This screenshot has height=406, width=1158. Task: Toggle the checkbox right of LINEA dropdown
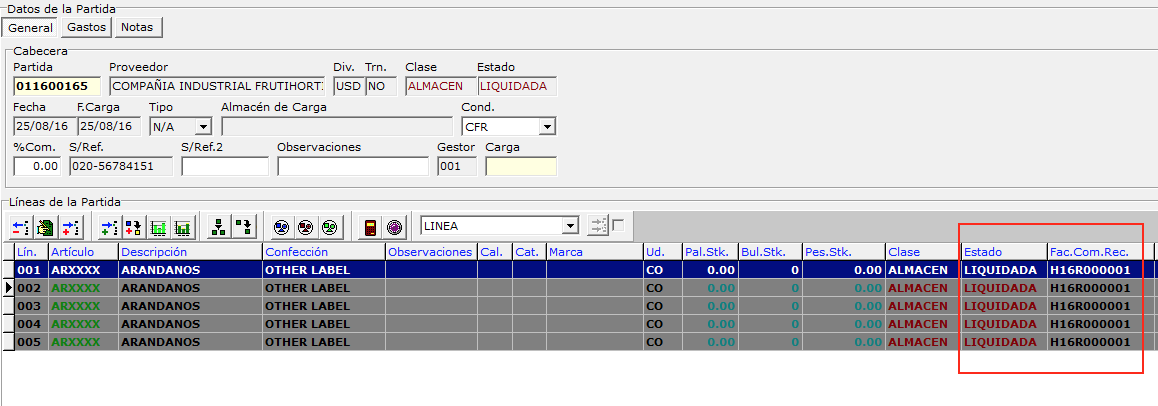(618, 224)
